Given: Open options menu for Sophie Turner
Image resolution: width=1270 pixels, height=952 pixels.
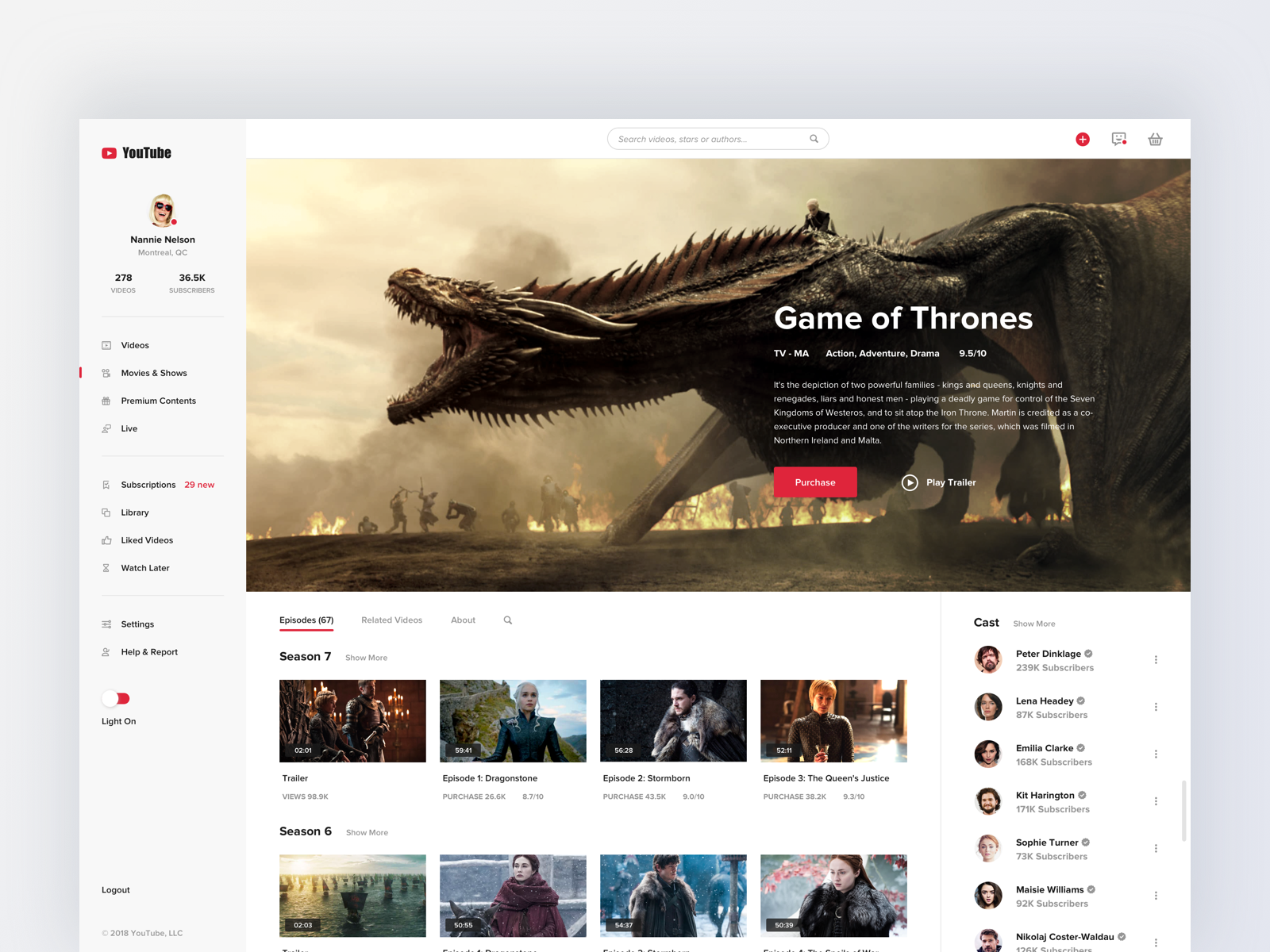Looking at the screenshot, I should pyautogui.click(x=1156, y=848).
